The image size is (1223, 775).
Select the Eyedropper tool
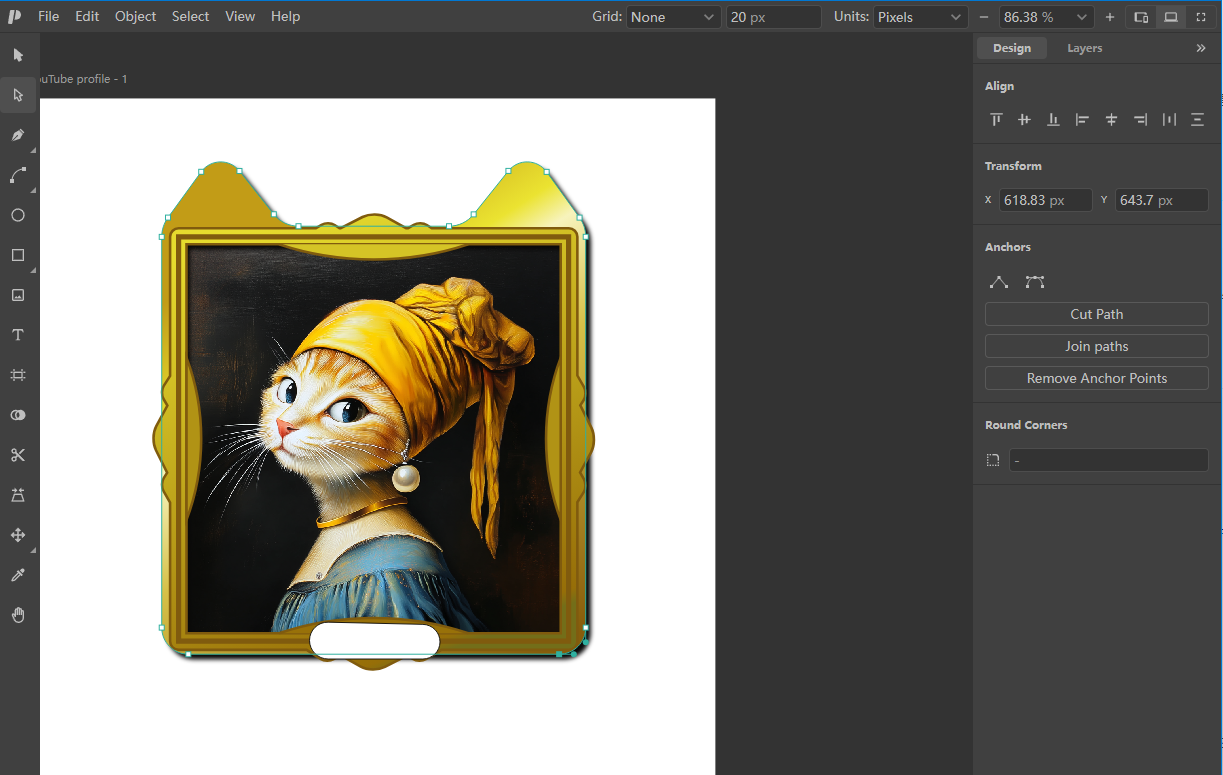pos(18,575)
